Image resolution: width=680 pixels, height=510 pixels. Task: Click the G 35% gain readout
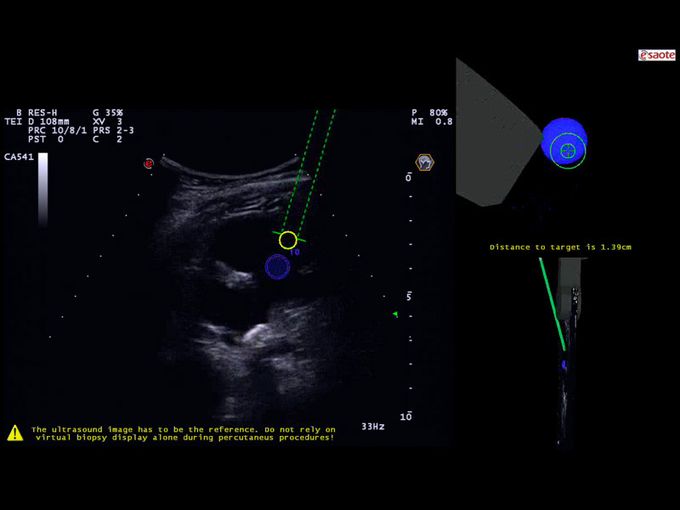pyautogui.click(x=108, y=113)
